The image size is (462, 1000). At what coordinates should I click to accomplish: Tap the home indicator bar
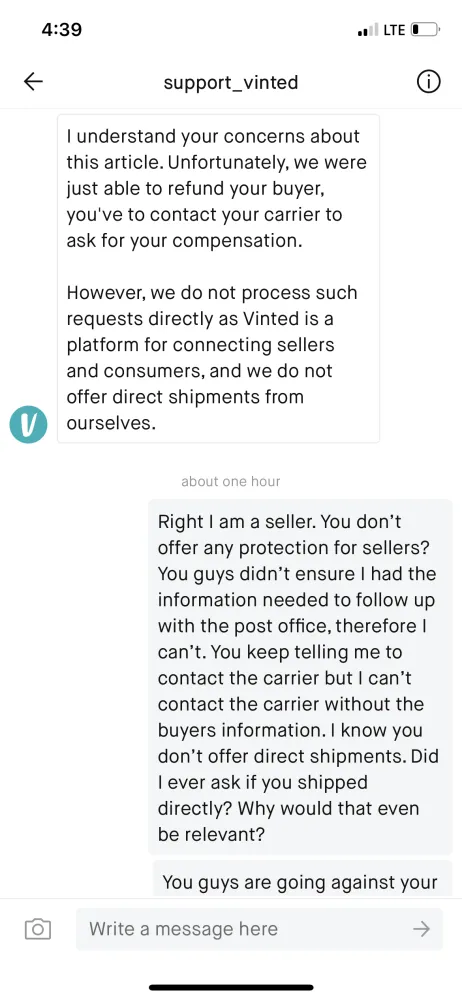click(231, 988)
